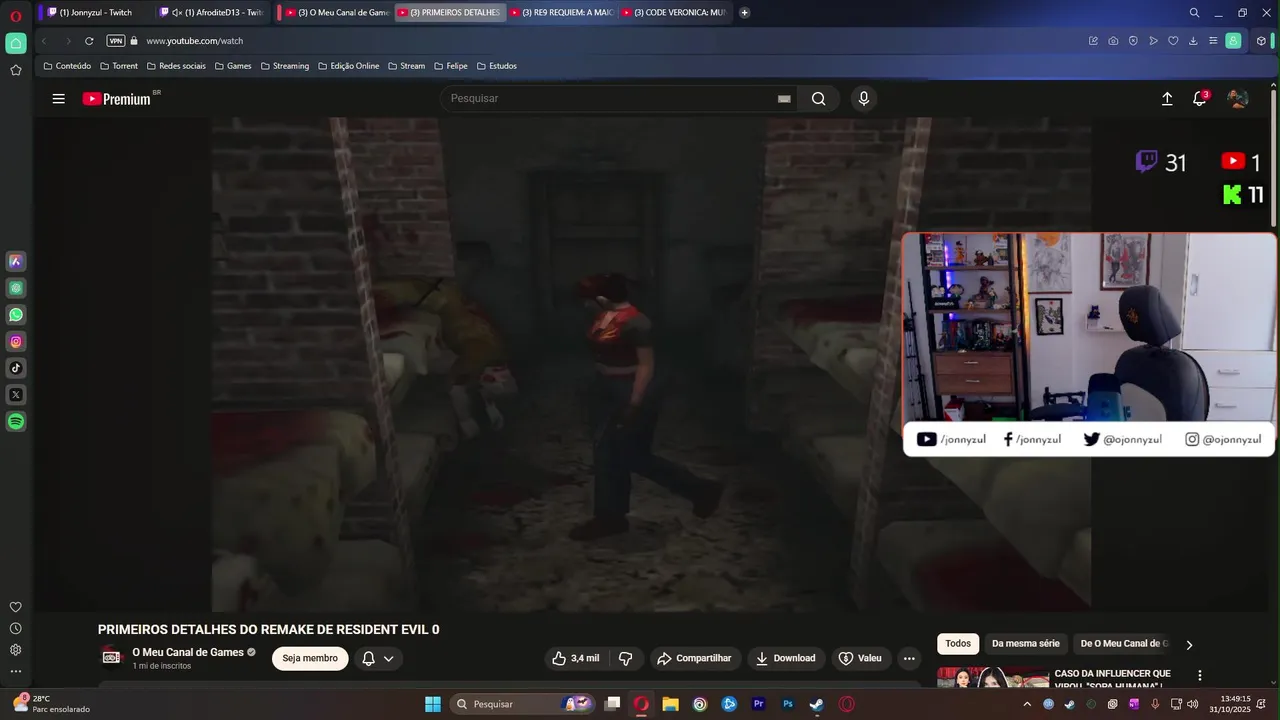
Task: Open the on-screen keyboard in search box
Action: (x=784, y=98)
